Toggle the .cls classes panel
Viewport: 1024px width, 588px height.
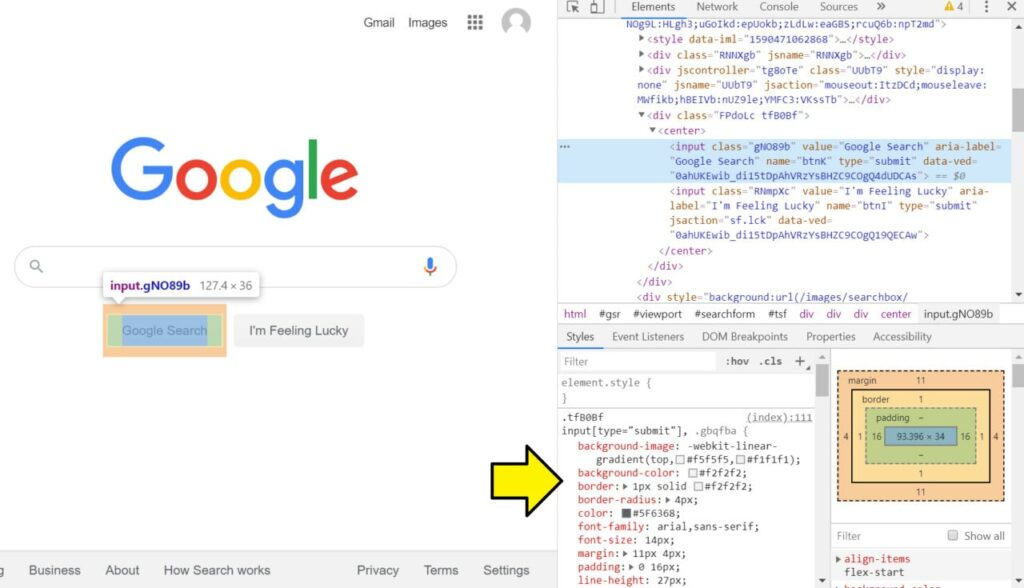(770, 361)
